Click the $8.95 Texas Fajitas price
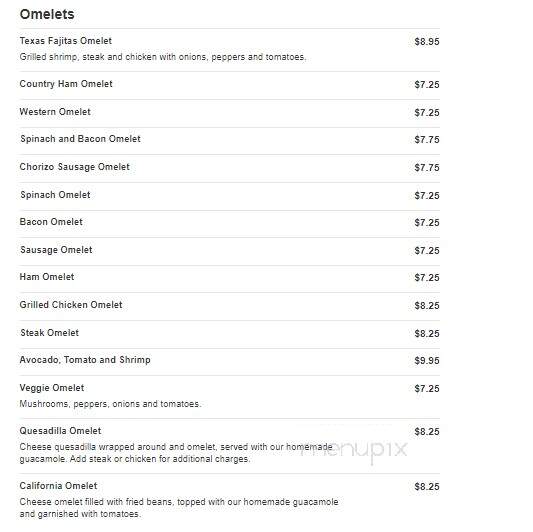 427,42
